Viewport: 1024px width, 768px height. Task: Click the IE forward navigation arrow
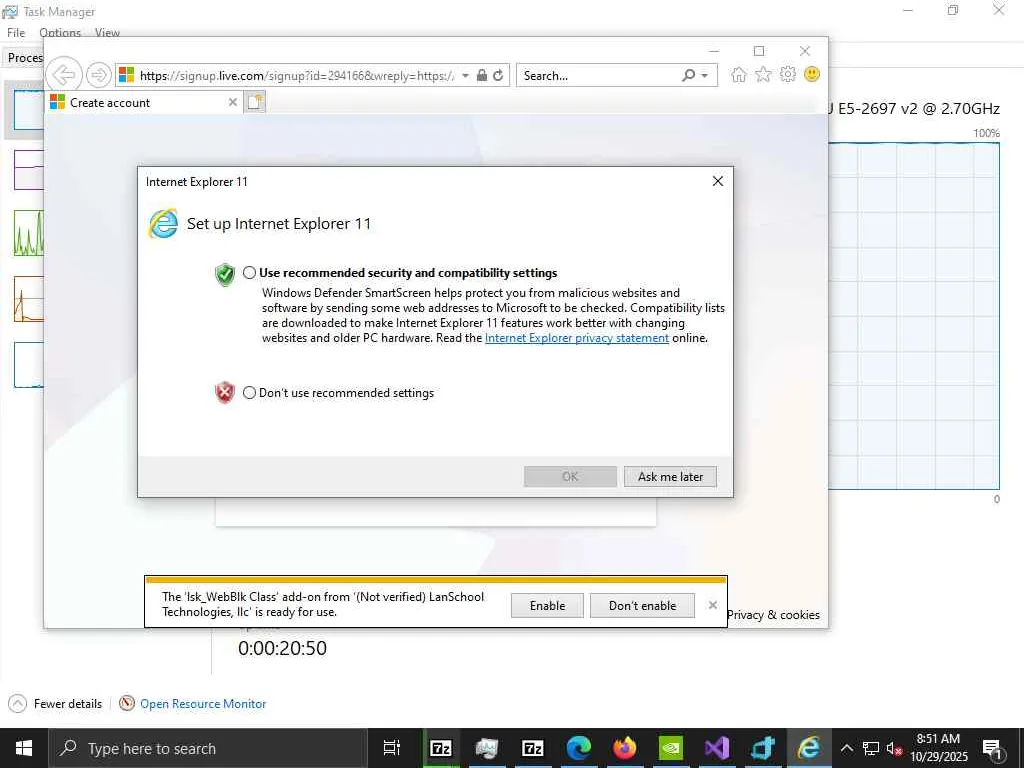tap(99, 74)
